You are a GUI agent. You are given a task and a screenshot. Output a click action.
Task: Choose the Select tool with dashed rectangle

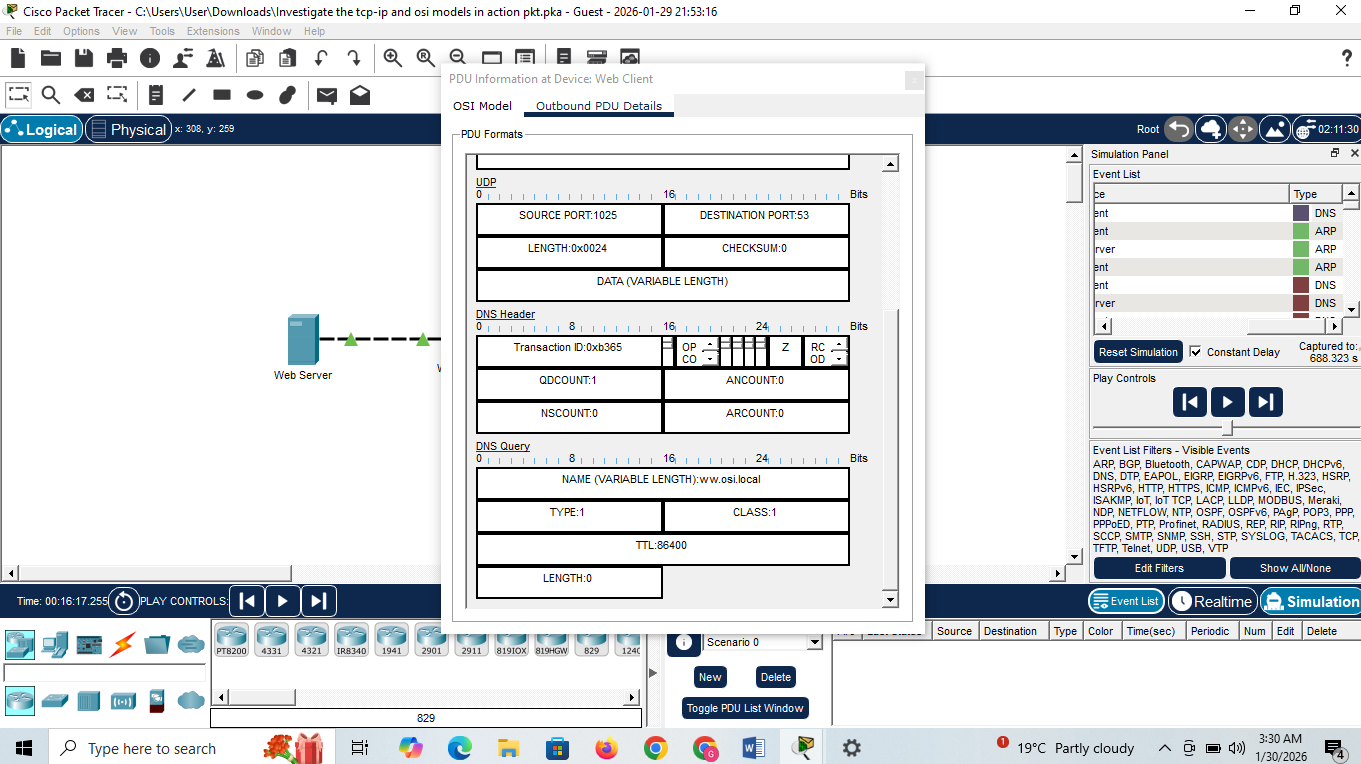coord(18,95)
